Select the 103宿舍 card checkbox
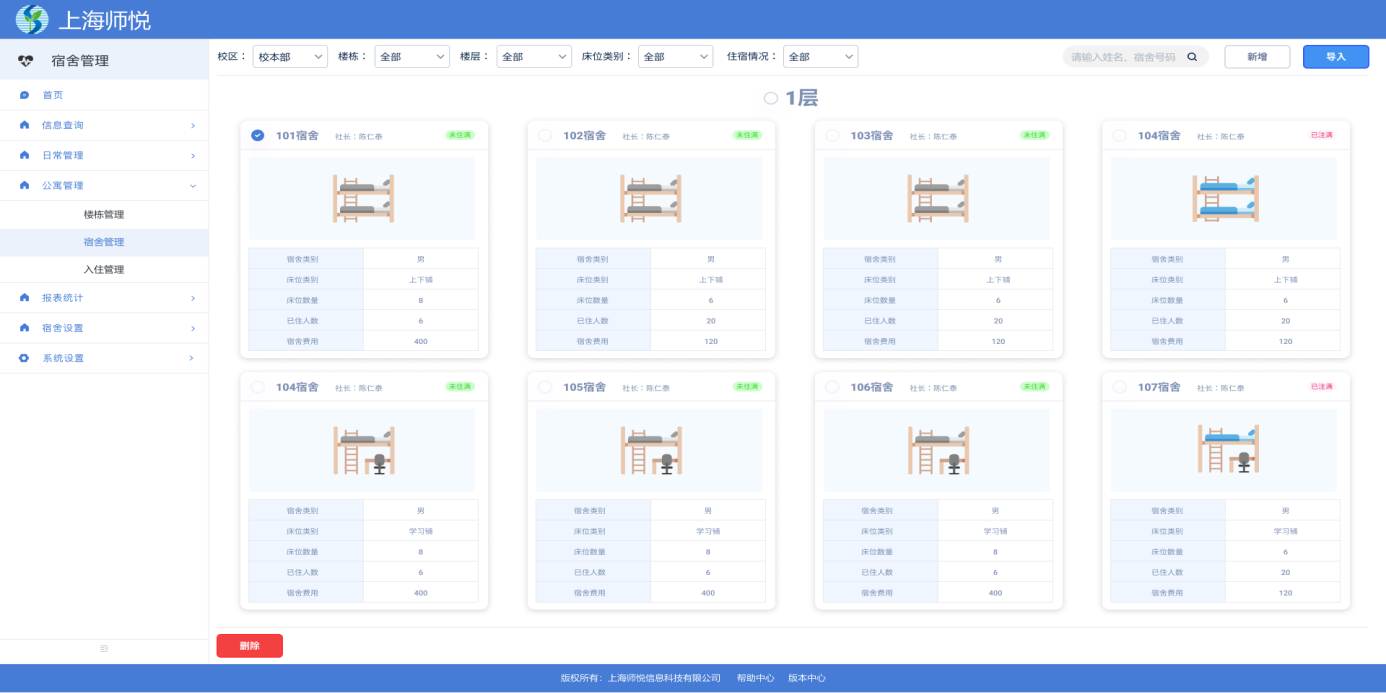 point(832,135)
